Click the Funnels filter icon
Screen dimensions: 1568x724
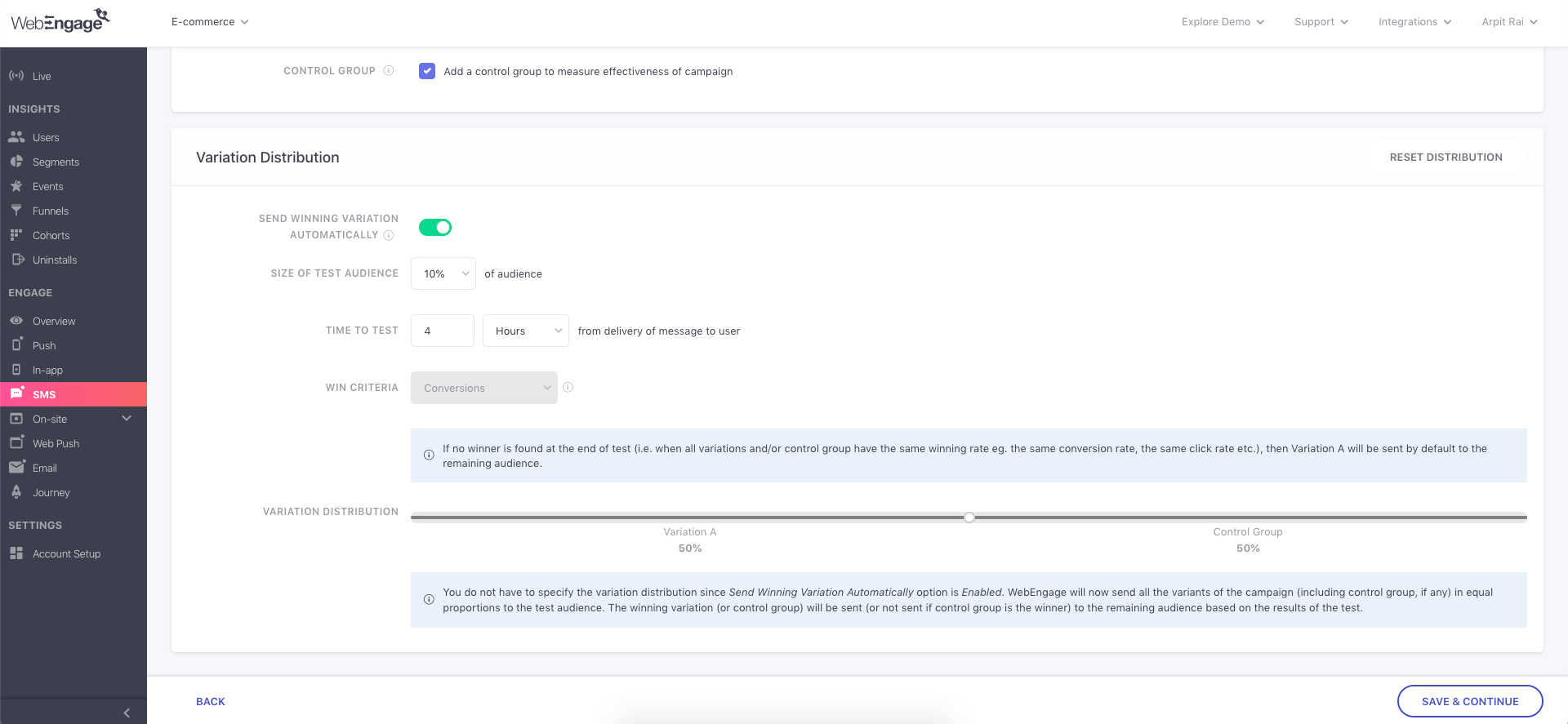(x=16, y=211)
